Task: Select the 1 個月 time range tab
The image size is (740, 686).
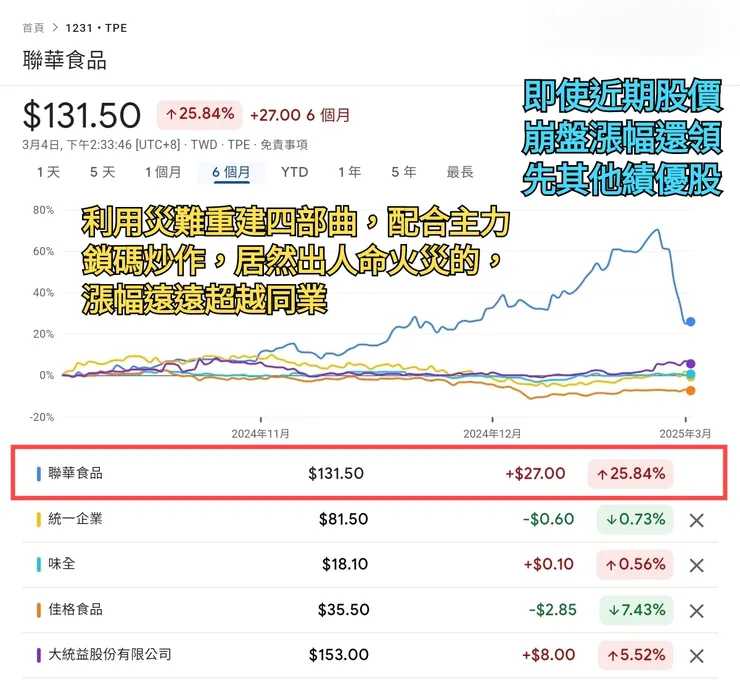Action: [x=163, y=172]
